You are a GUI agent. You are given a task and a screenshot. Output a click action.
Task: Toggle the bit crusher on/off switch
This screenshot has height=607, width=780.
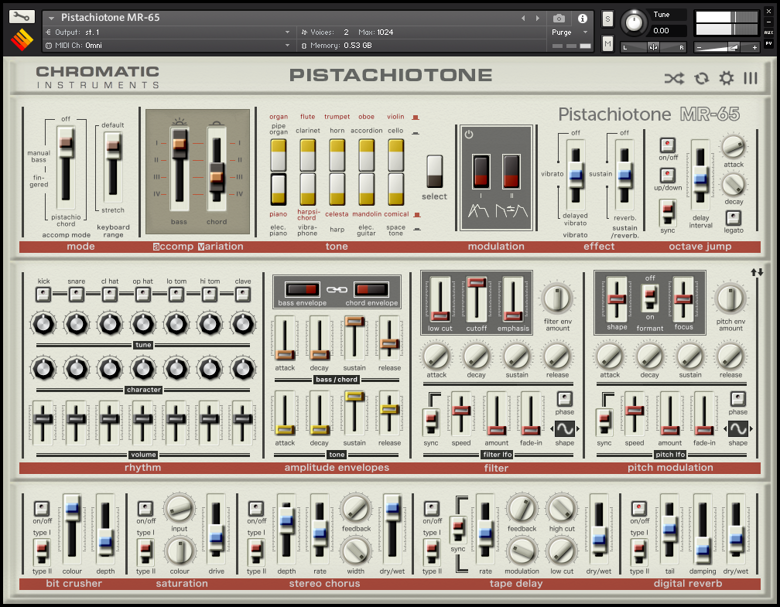coord(43,507)
